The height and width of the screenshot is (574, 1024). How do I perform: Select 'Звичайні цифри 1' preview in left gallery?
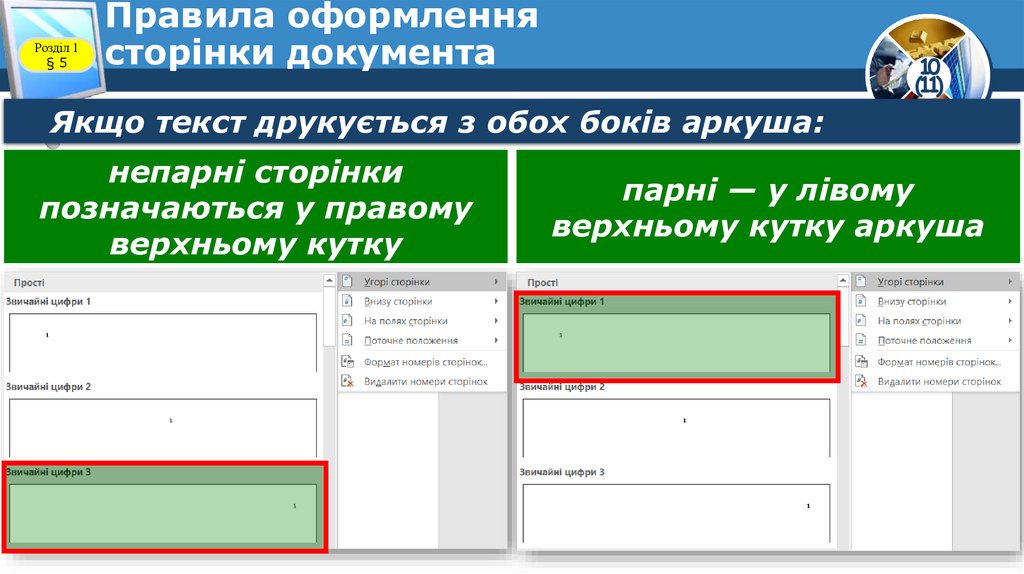tap(163, 342)
